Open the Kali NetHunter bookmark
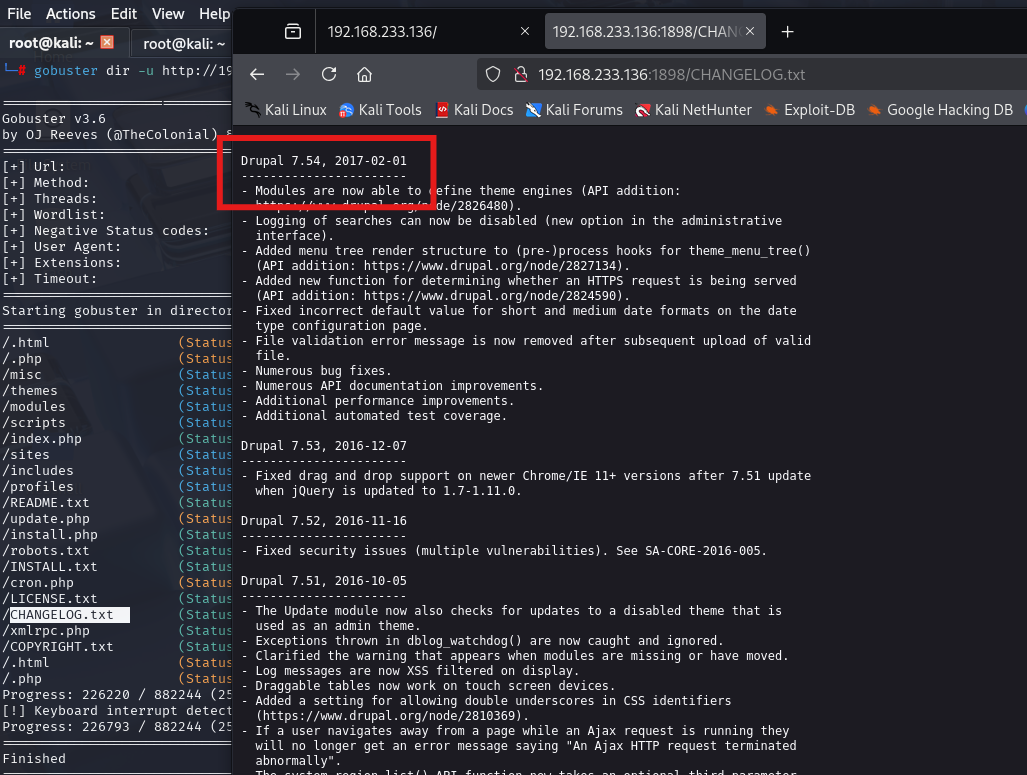Screen dimensions: 1027x775 694,110
